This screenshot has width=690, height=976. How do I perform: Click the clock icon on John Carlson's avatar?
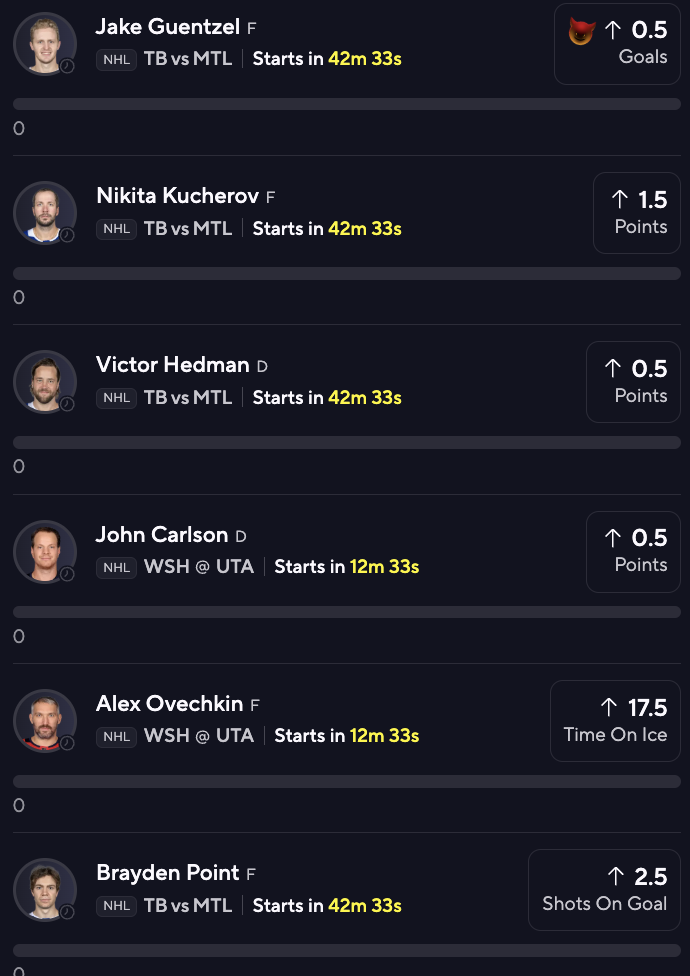click(67, 574)
